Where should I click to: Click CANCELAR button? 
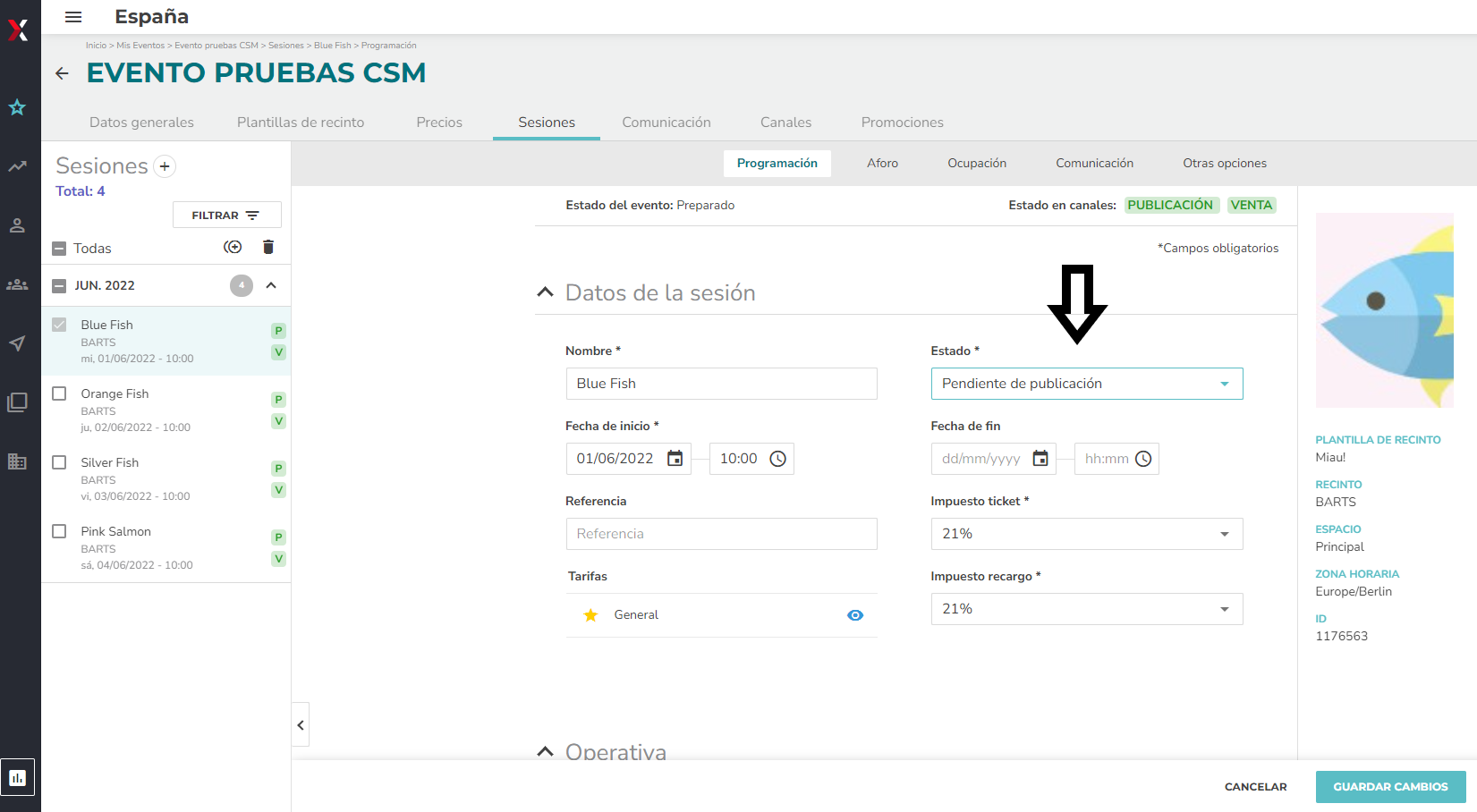point(1256,787)
